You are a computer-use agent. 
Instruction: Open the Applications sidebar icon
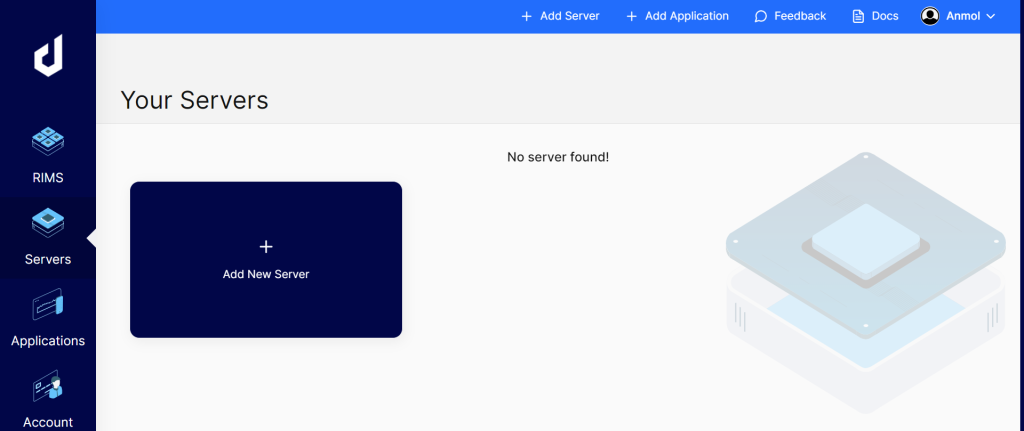(48, 304)
